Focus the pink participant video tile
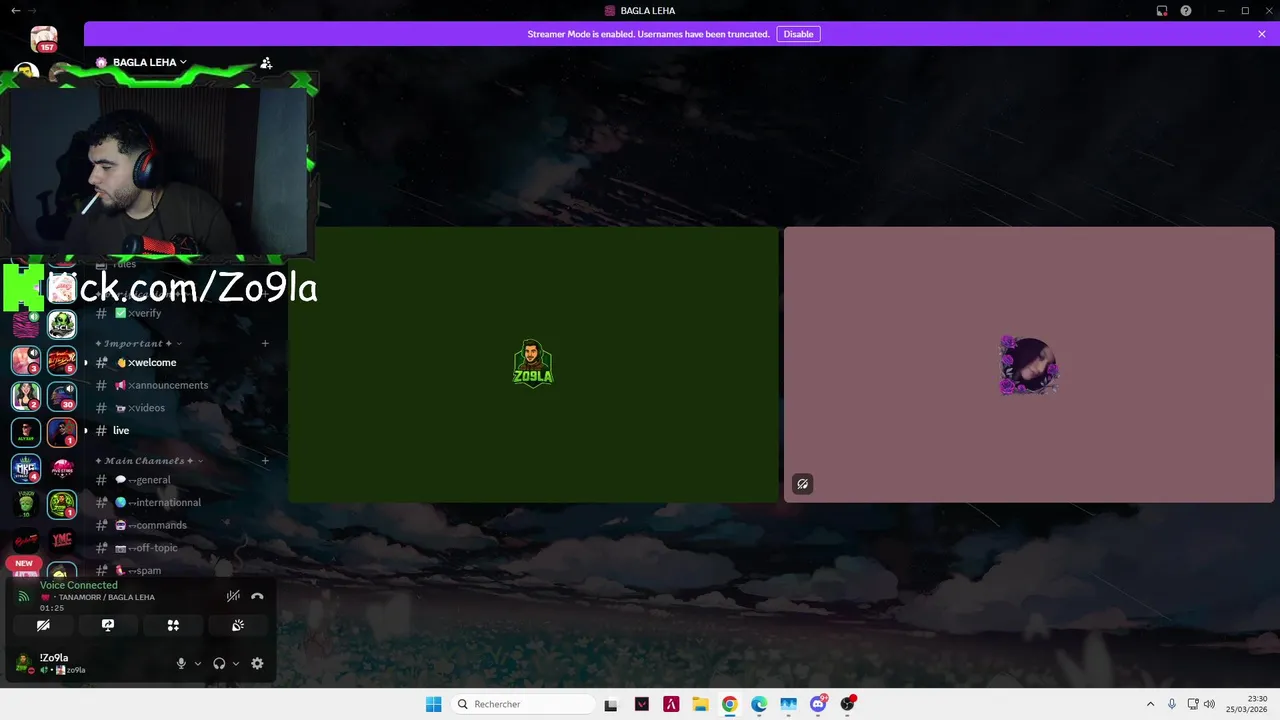Screen dimensions: 1280x720 click(x=1029, y=364)
